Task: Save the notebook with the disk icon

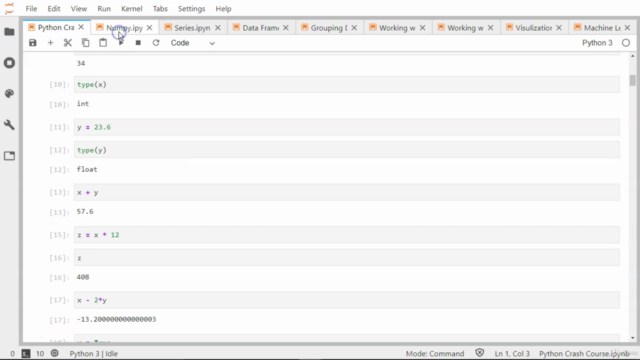Action: coord(33,43)
